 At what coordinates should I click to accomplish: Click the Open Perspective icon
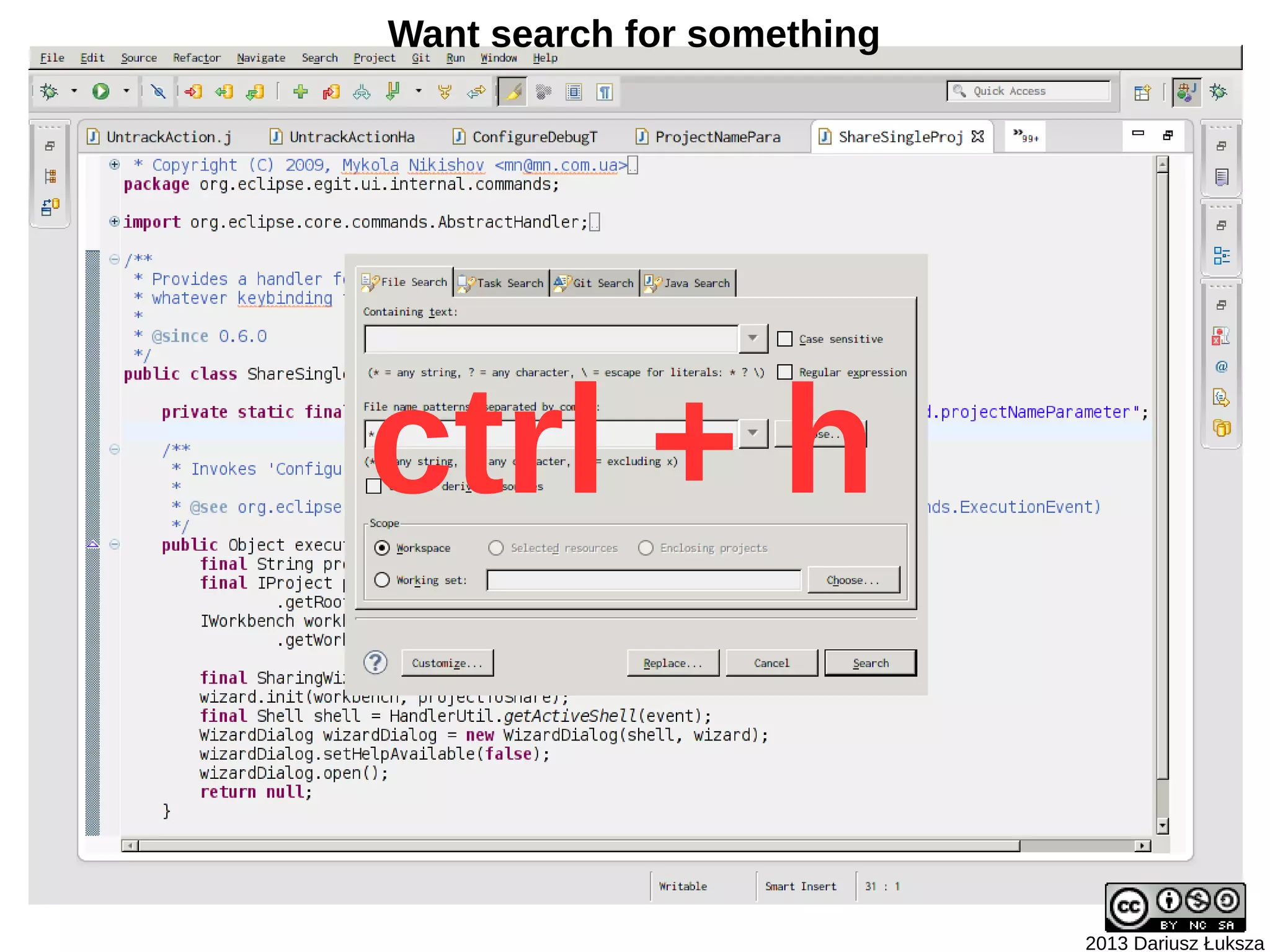[x=1142, y=92]
